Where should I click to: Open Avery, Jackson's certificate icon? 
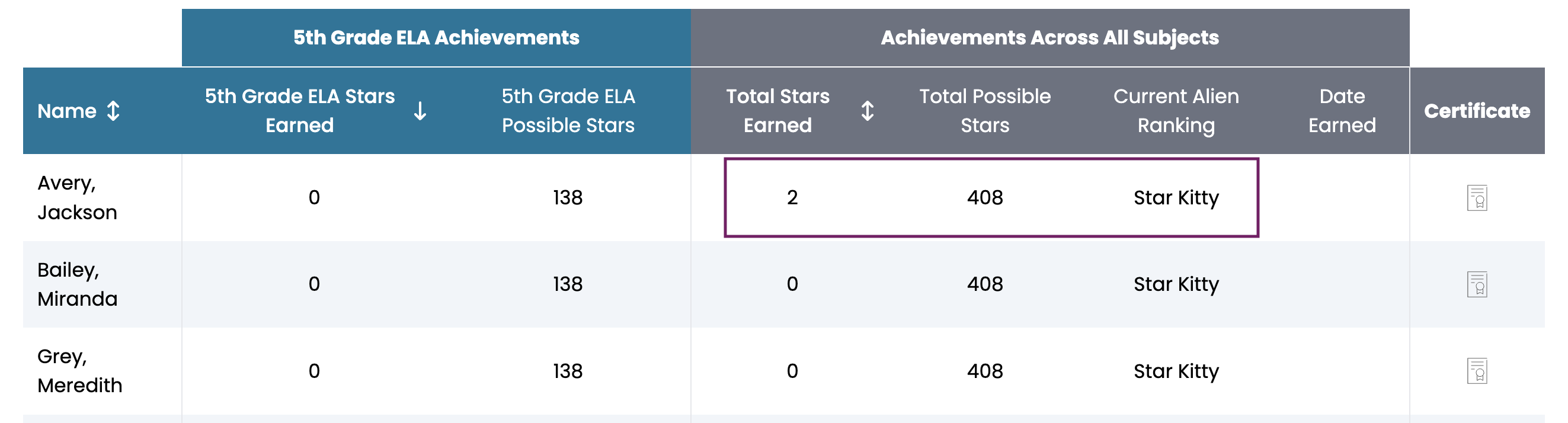[1477, 198]
